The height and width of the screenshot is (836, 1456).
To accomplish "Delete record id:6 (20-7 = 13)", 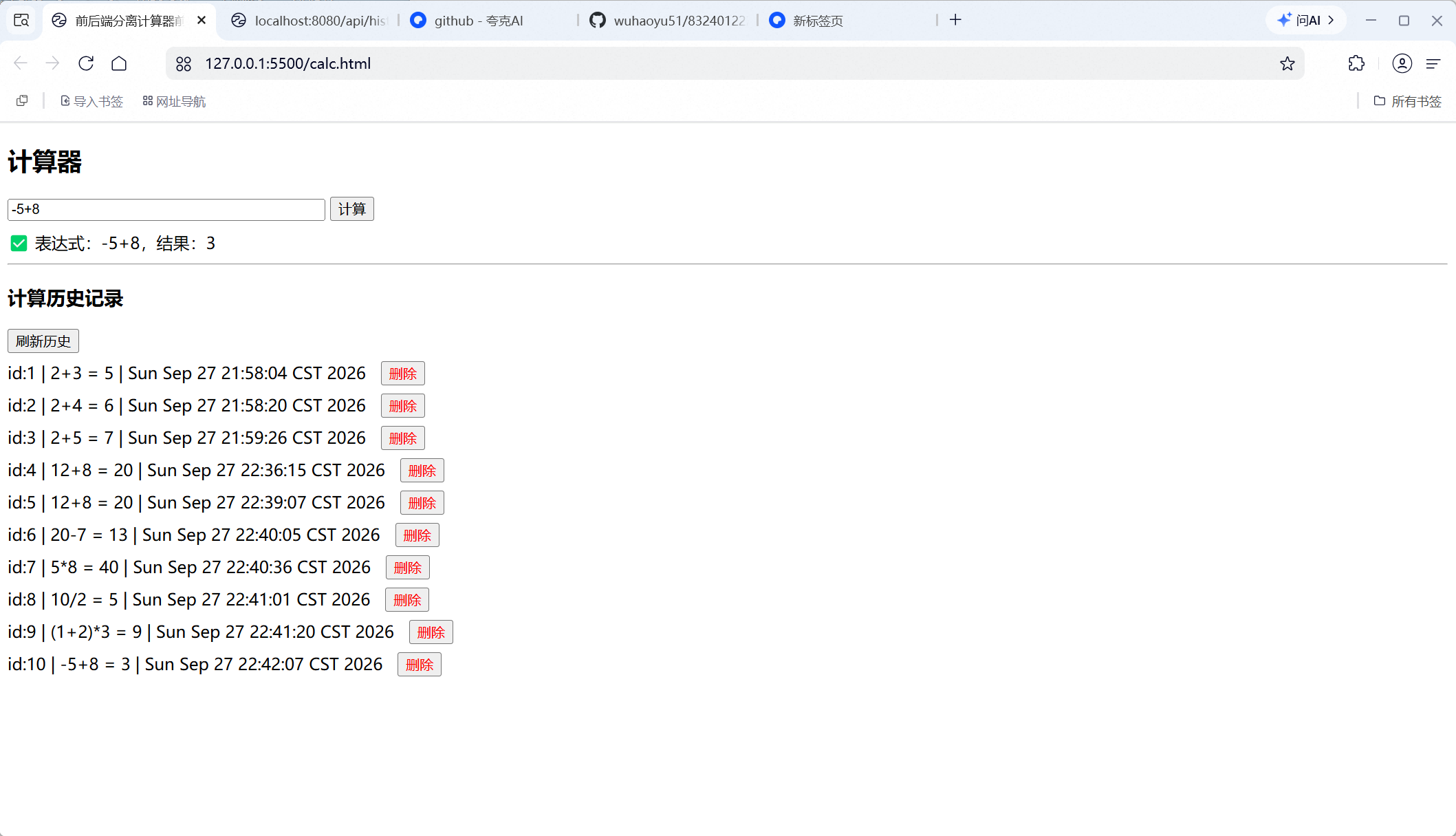I will [x=417, y=535].
